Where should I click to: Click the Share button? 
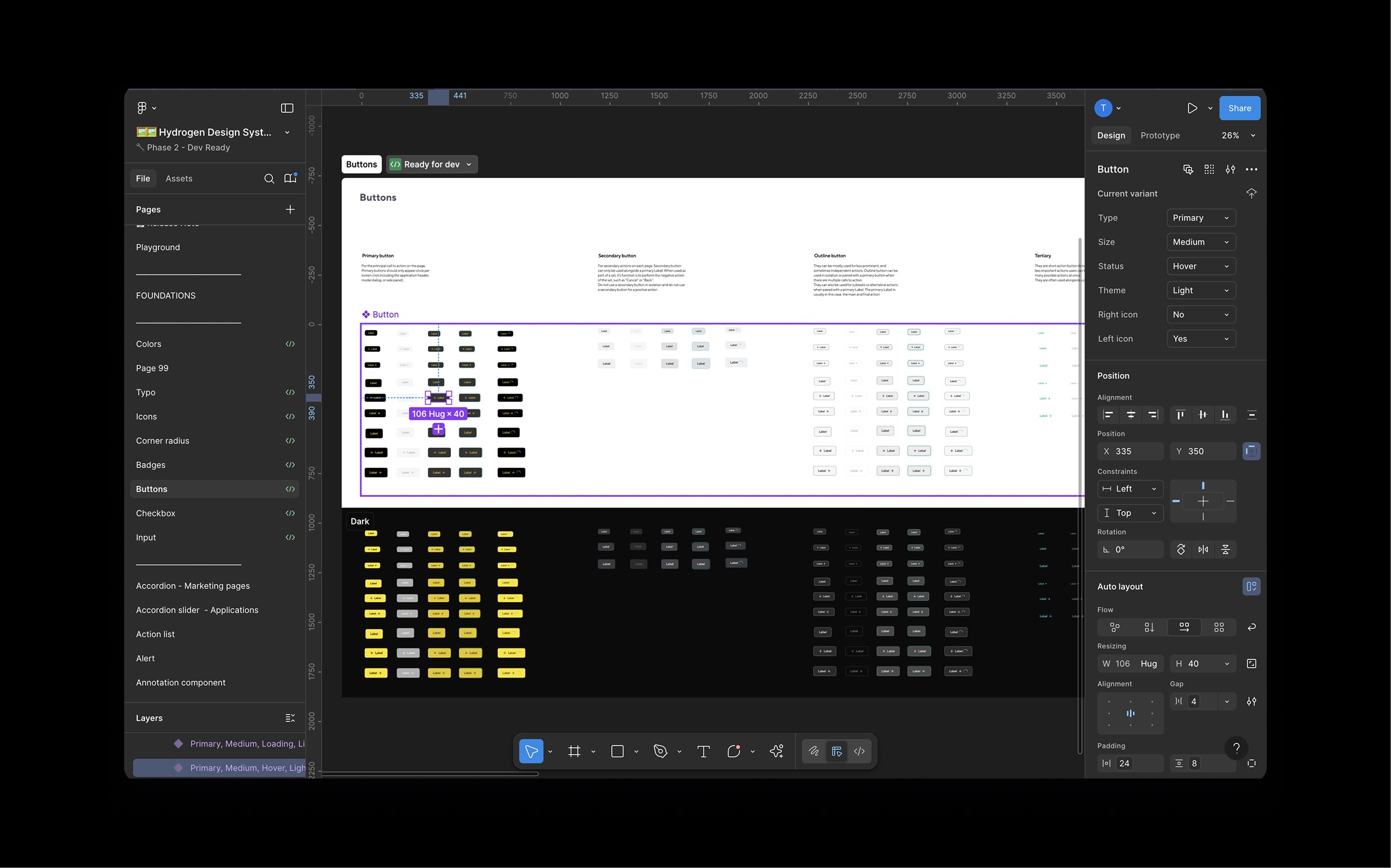[x=1239, y=108]
